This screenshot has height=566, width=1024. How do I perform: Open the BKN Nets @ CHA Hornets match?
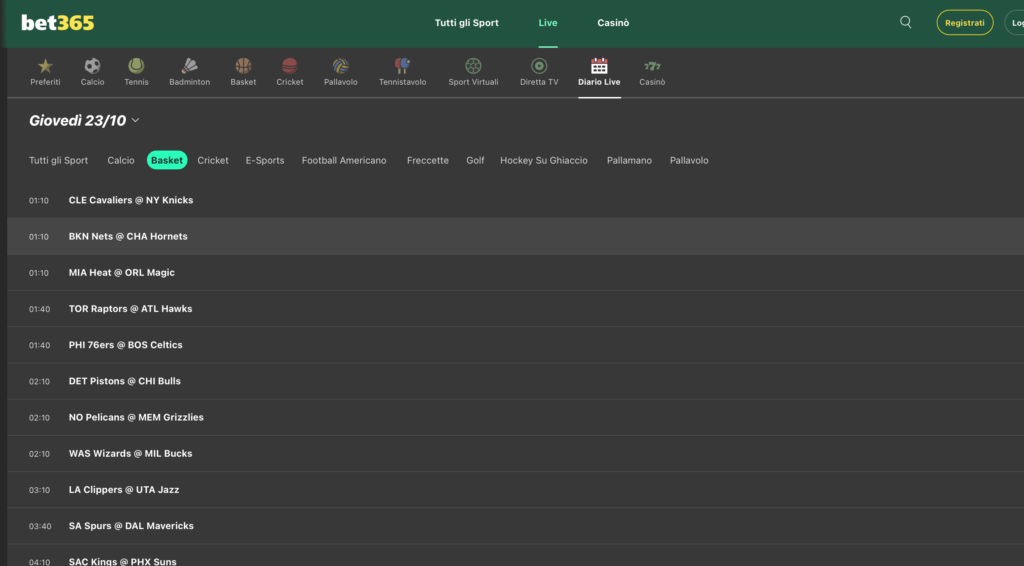128,237
